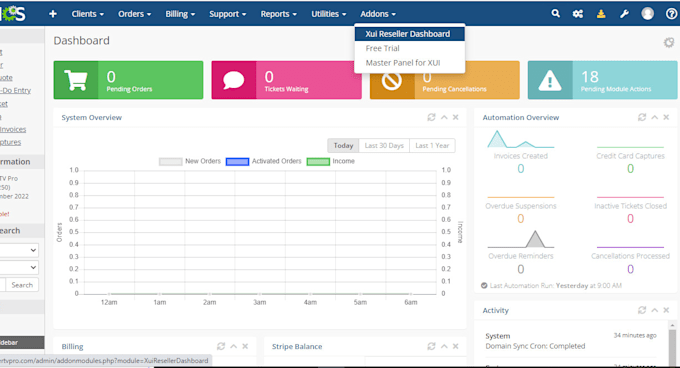Viewport: 680px width, 368px height.
Task: Toggle Activated Orders legend swatch
Action: pyautogui.click(x=237, y=162)
